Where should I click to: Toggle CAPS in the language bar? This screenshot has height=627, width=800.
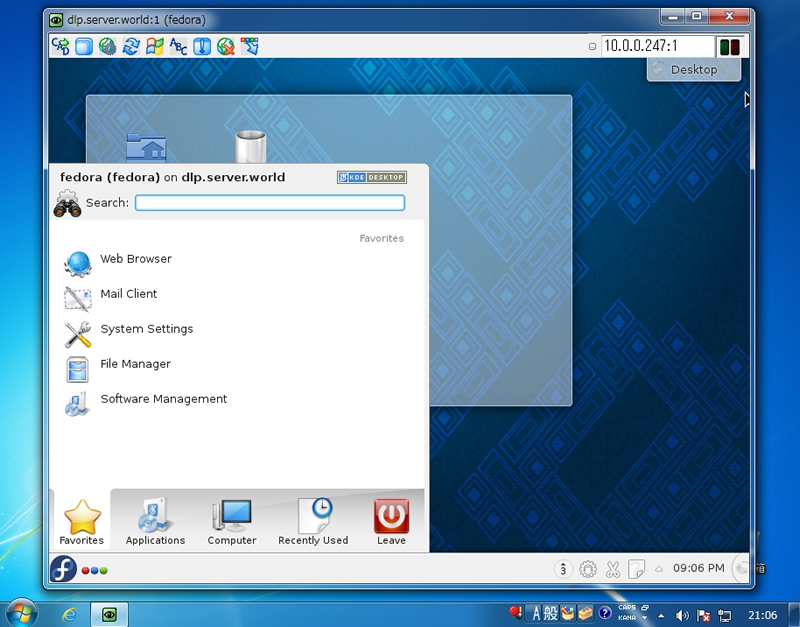[627, 608]
